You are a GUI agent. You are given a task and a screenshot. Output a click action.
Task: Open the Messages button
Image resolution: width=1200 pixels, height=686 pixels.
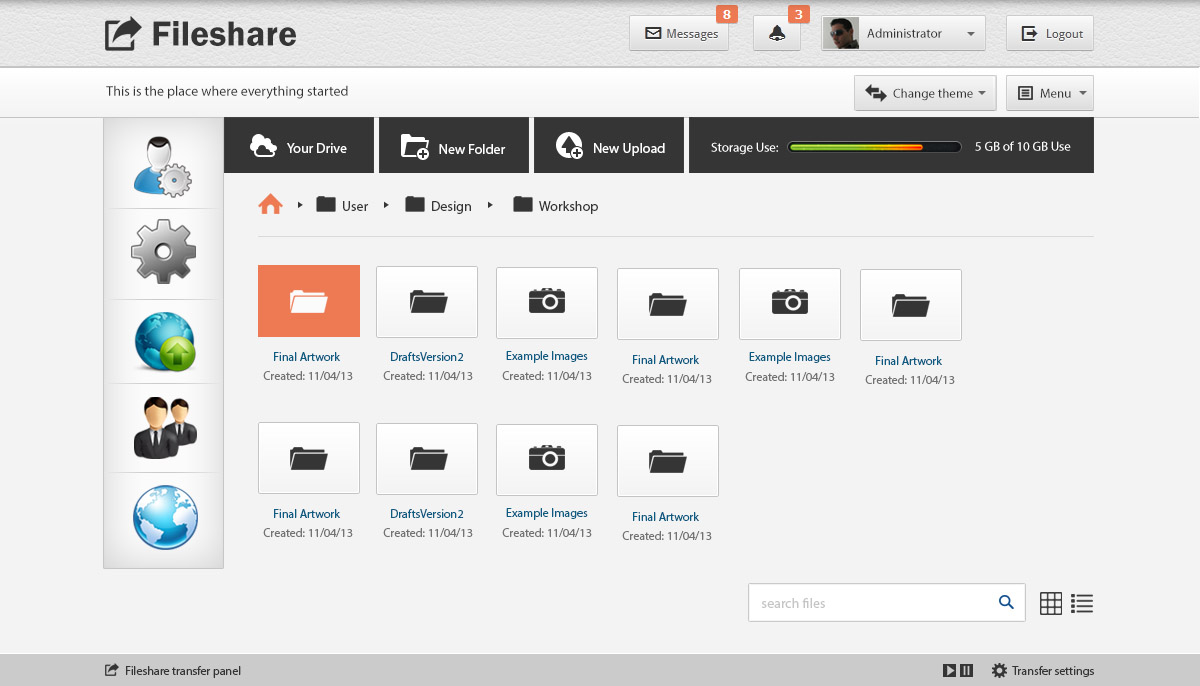[679, 34]
